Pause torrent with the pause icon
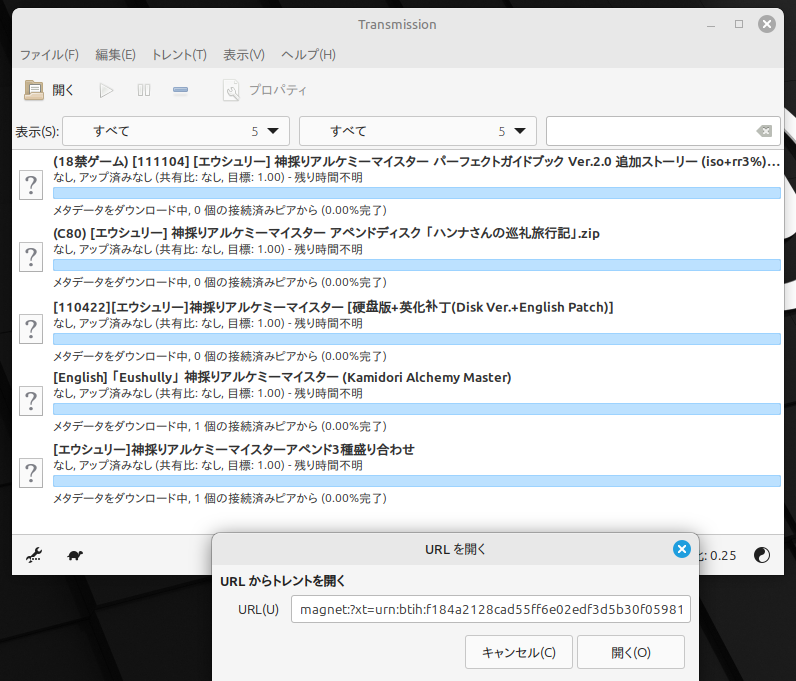Image resolution: width=796 pixels, height=681 pixels. pyautogui.click(x=144, y=90)
